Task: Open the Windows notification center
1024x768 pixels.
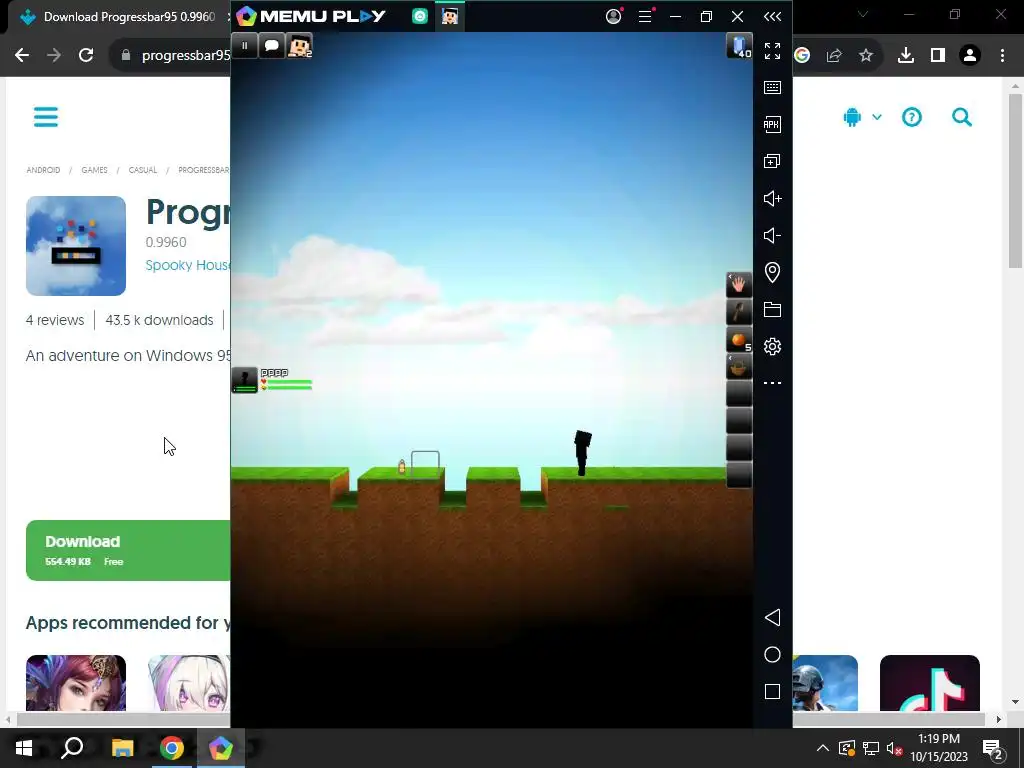Action: pyautogui.click(x=993, y=750)
